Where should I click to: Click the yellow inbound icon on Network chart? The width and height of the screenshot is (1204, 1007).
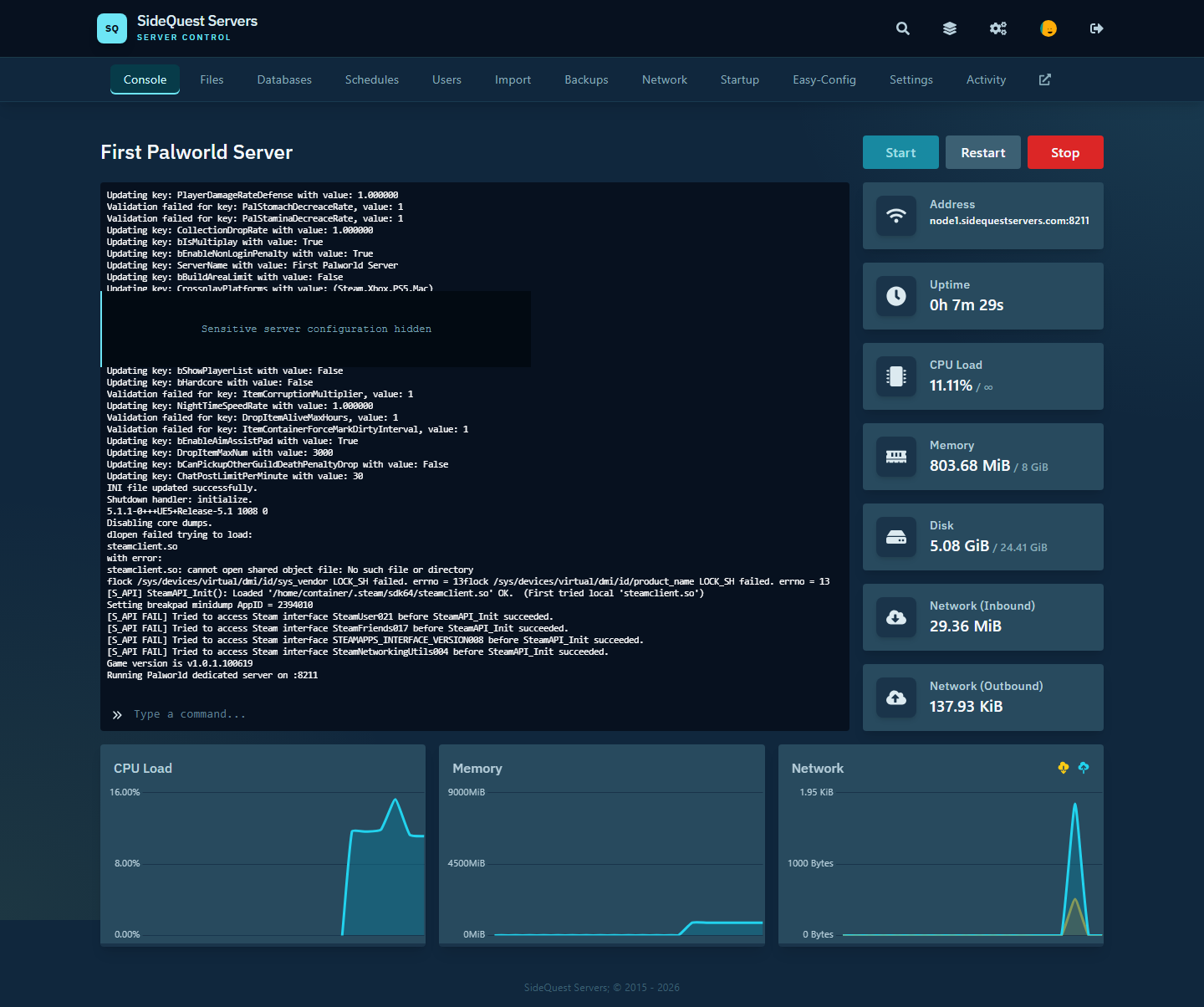click(x=1064, y=768)
